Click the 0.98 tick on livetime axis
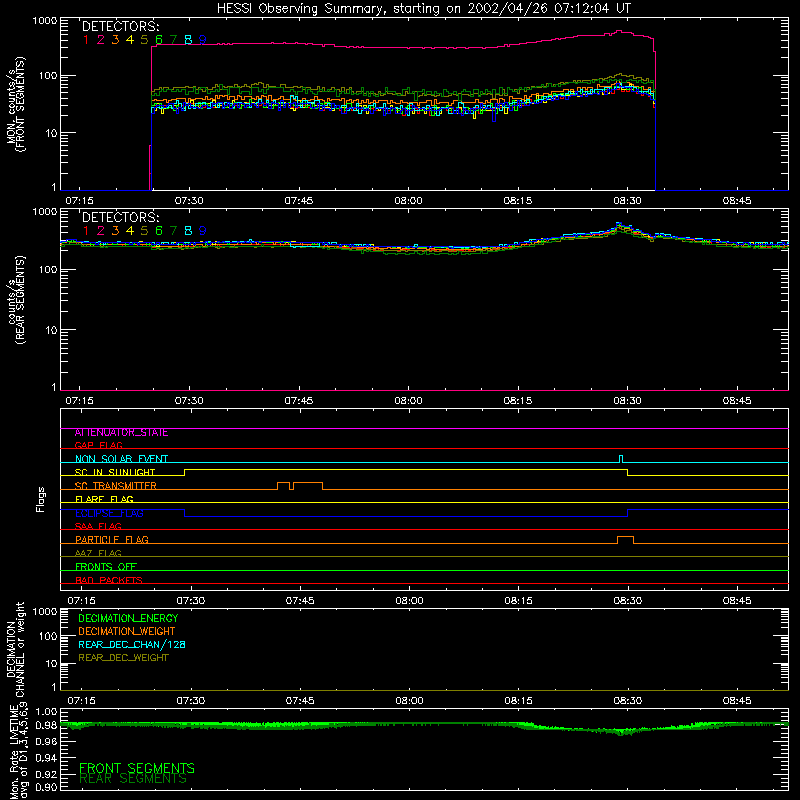The height and width of the screenshot is (800, 800). 46,726
